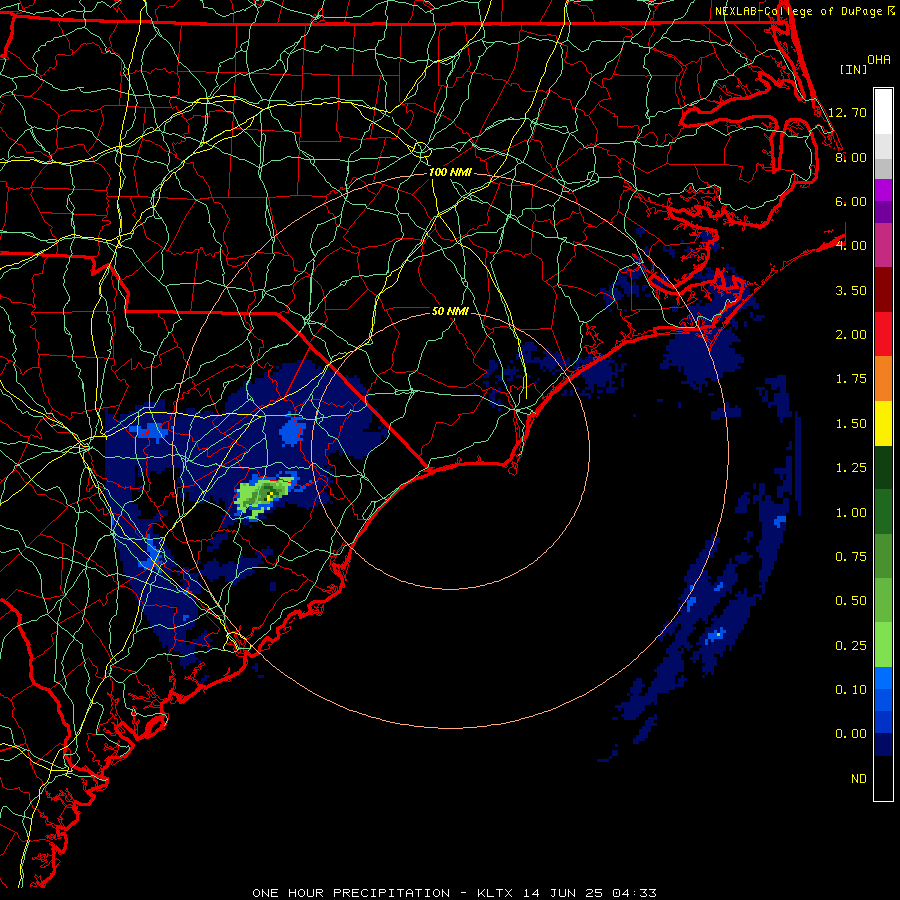Viewport: 900px width, 900px height.
Task: Pick the white swatch atop the legend
Action: click(883, 112)
